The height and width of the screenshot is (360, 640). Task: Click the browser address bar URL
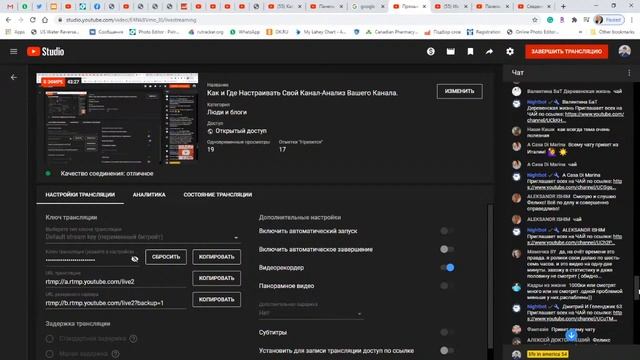tap(131, 20)
